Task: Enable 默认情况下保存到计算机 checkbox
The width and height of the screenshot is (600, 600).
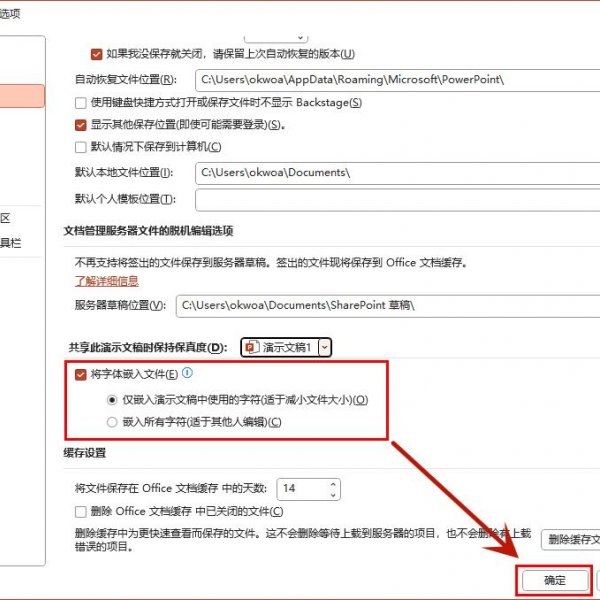Action: (81, 147)
